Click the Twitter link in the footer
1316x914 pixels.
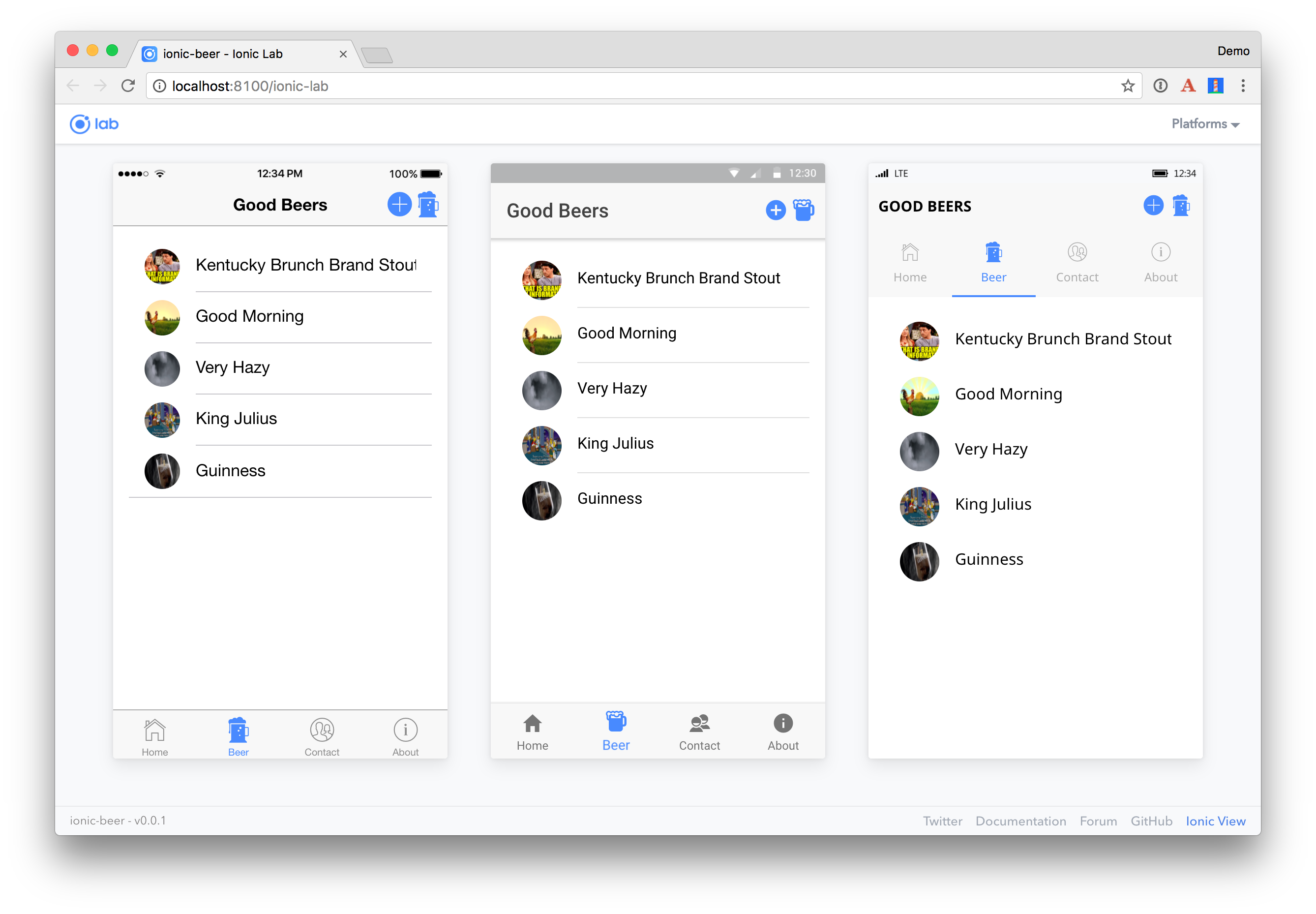pyautogui.click(x=942, y=821)
